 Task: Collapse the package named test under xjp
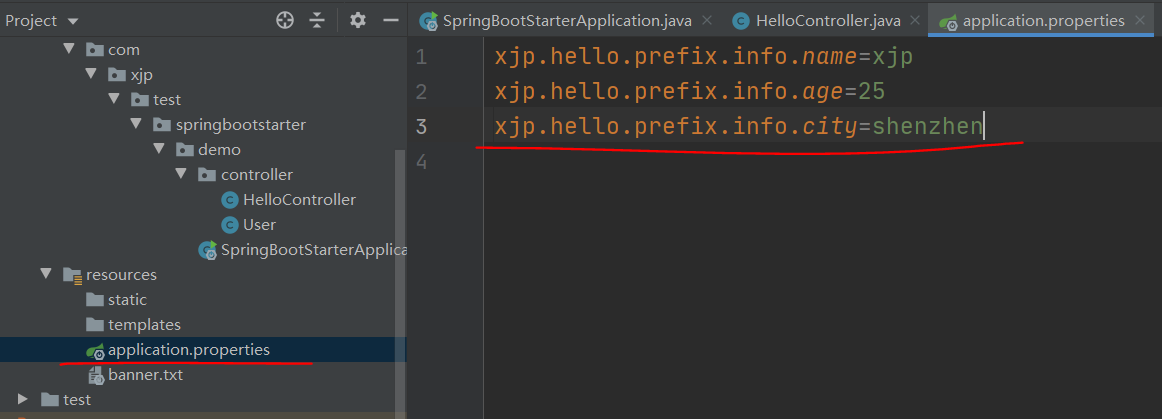coord(114,99)
